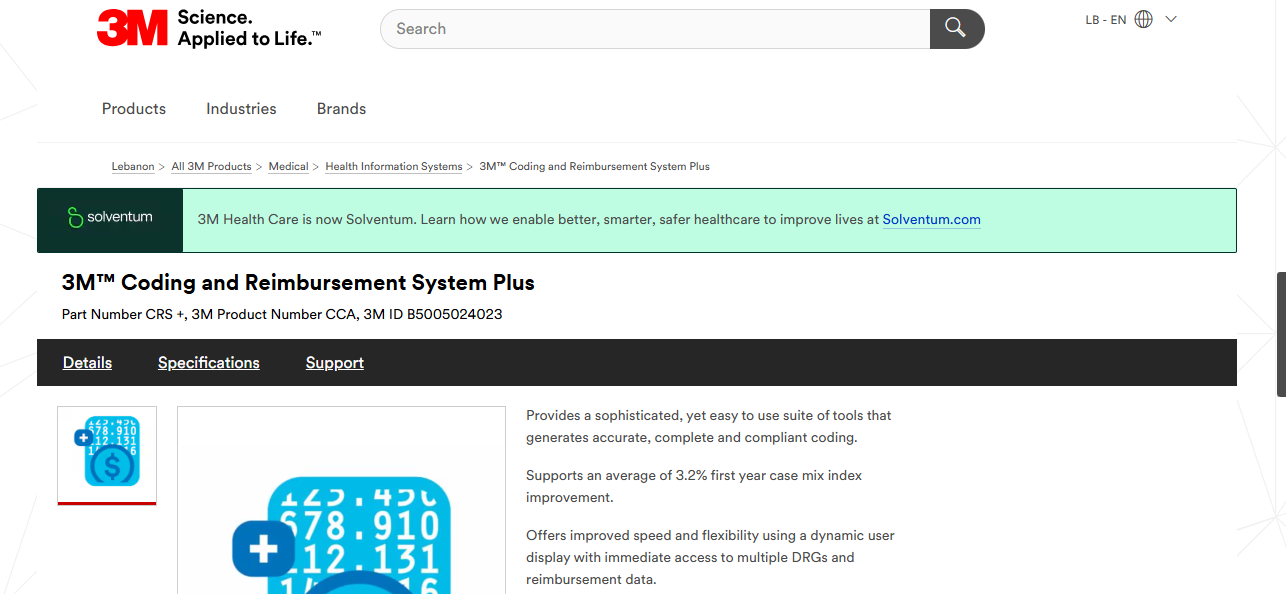Open Medical breadcrumb link
Image resolution: width=1286 pixels, height=594 pixels.
click(288, 166)
